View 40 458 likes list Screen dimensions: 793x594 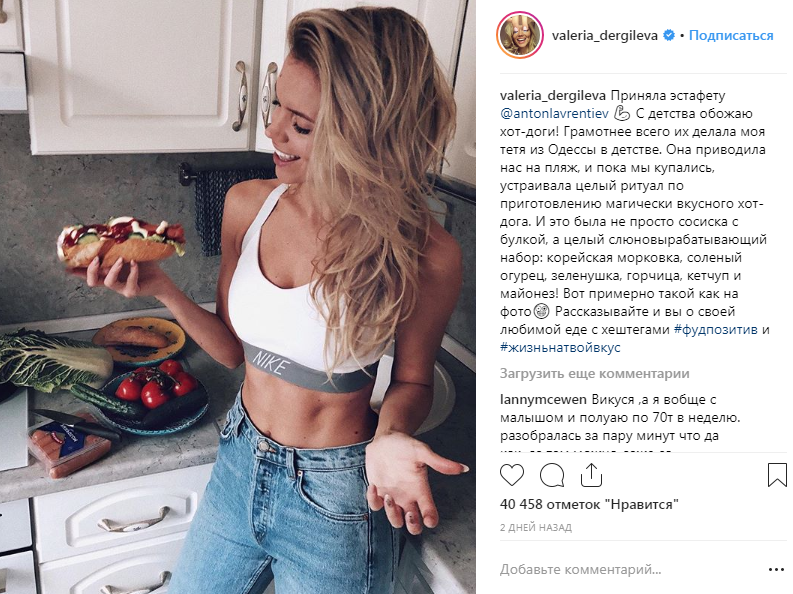pos(589,504)
